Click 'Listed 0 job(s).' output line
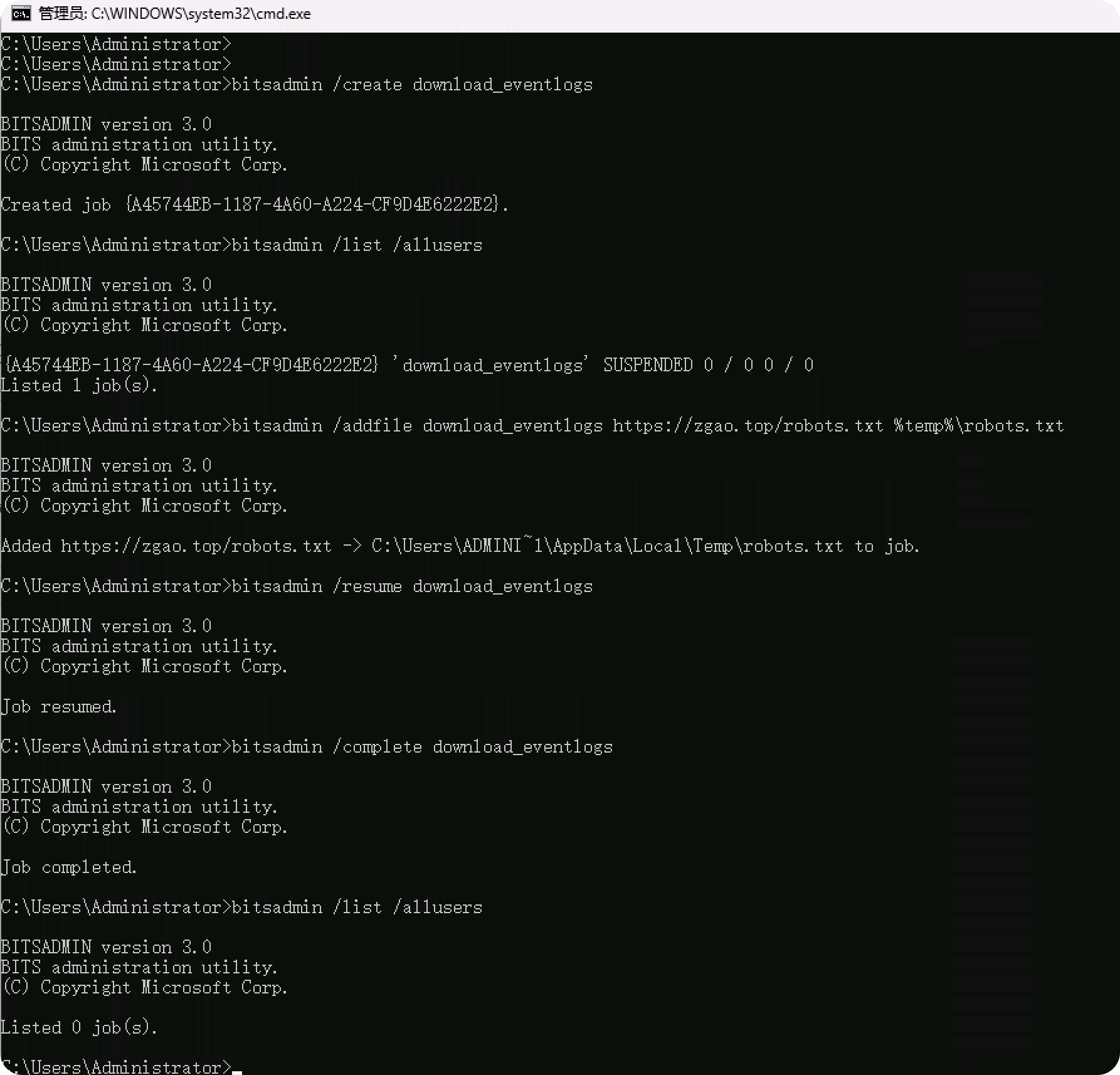1120x1075 pixels. tap(79, 1027)
